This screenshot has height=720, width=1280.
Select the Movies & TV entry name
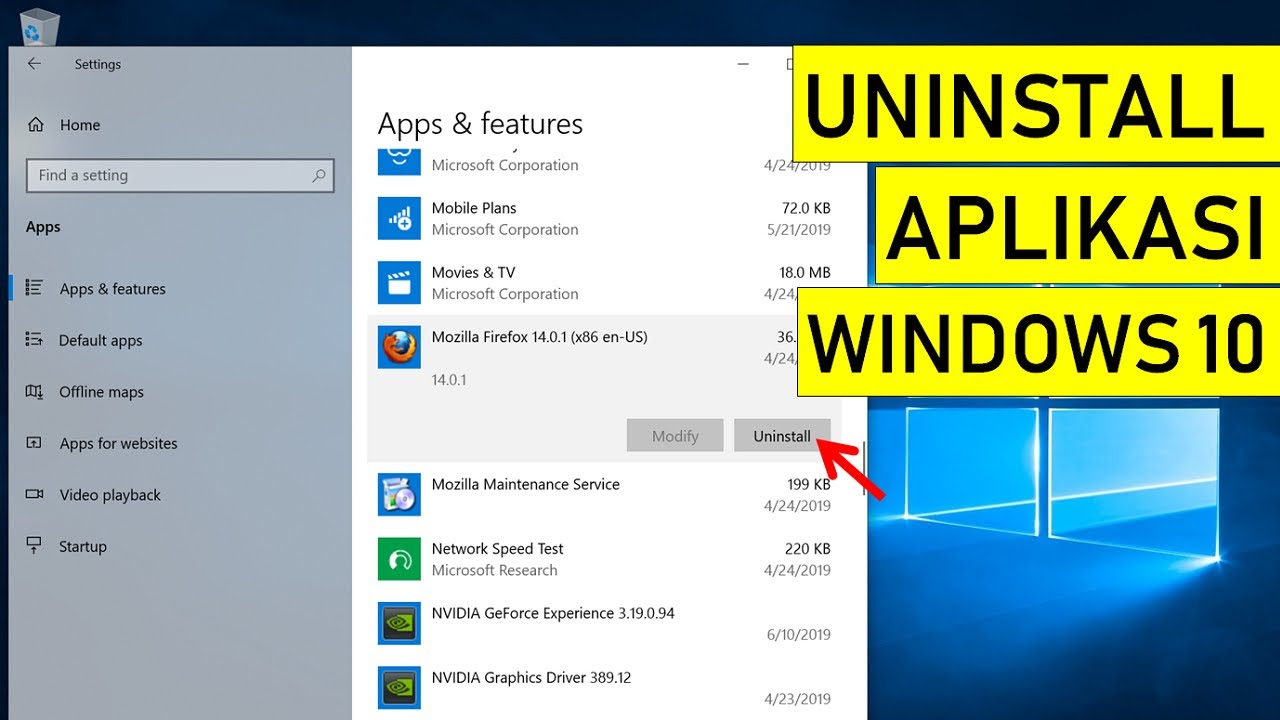[473, 272]
